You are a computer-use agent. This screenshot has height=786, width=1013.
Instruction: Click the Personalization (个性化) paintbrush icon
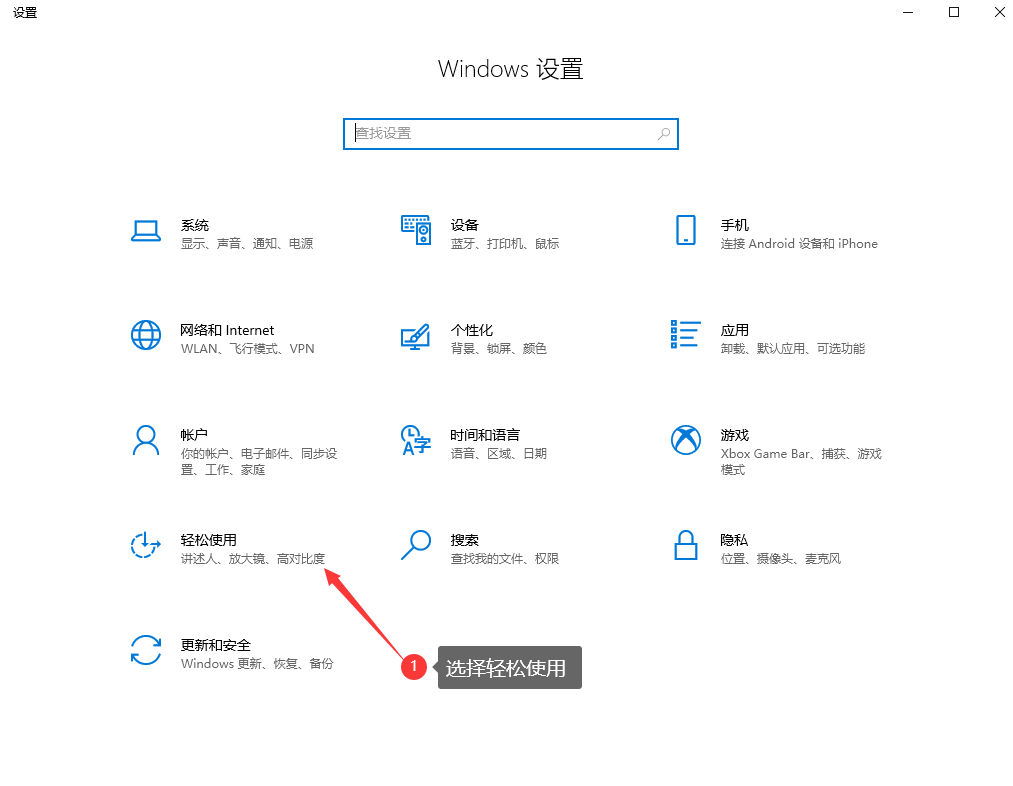tap(415, 335)
